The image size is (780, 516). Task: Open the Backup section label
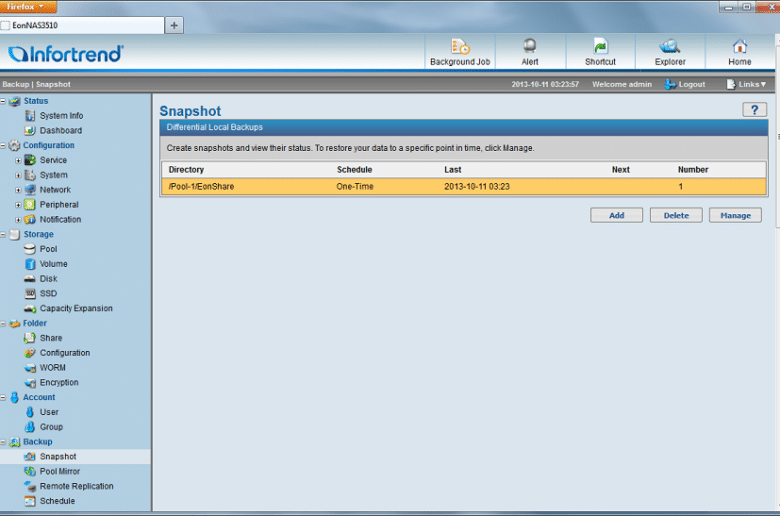coord(38,442)
